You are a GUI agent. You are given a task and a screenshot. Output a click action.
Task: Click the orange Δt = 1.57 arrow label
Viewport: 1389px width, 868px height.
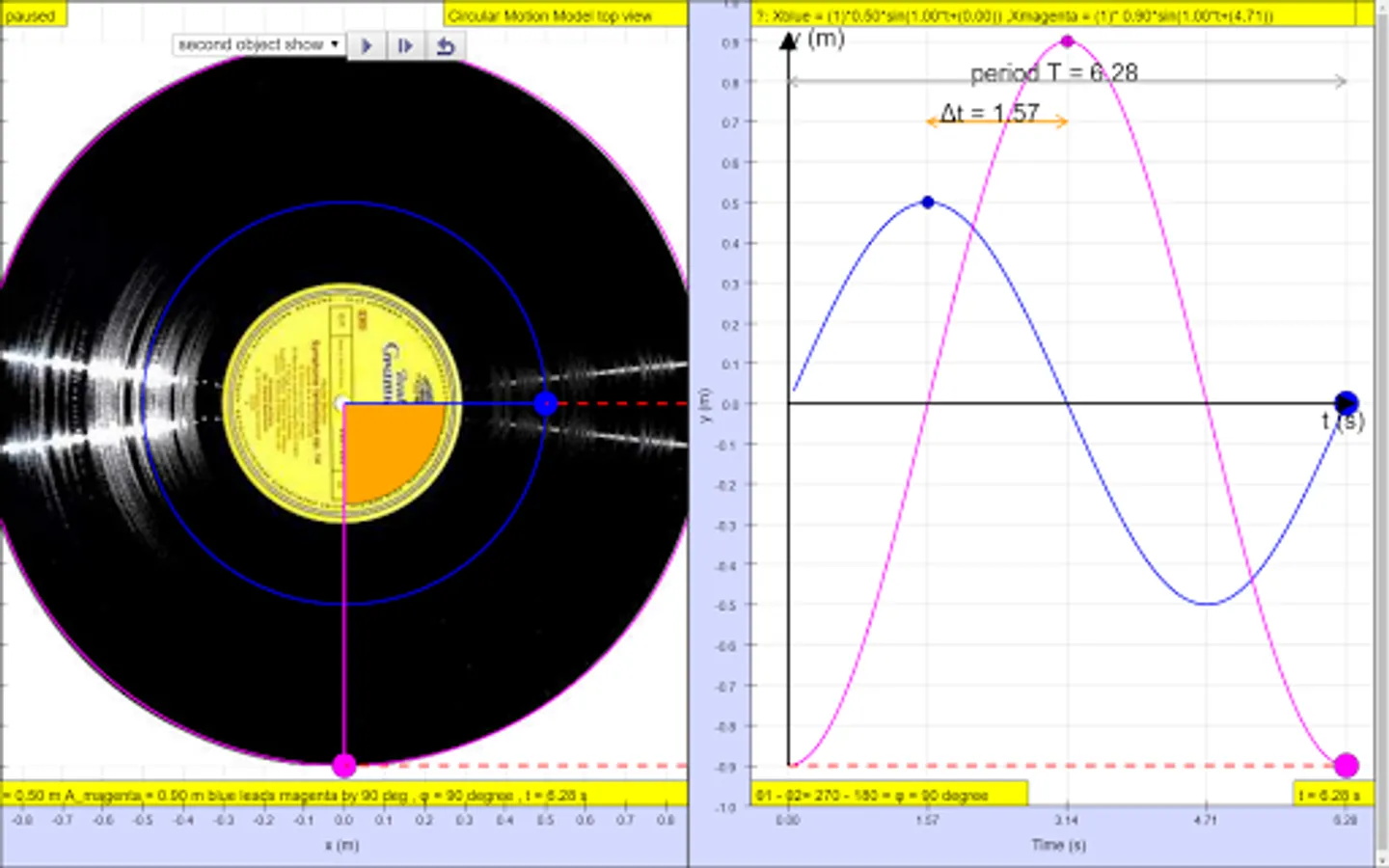click(991, 114)
